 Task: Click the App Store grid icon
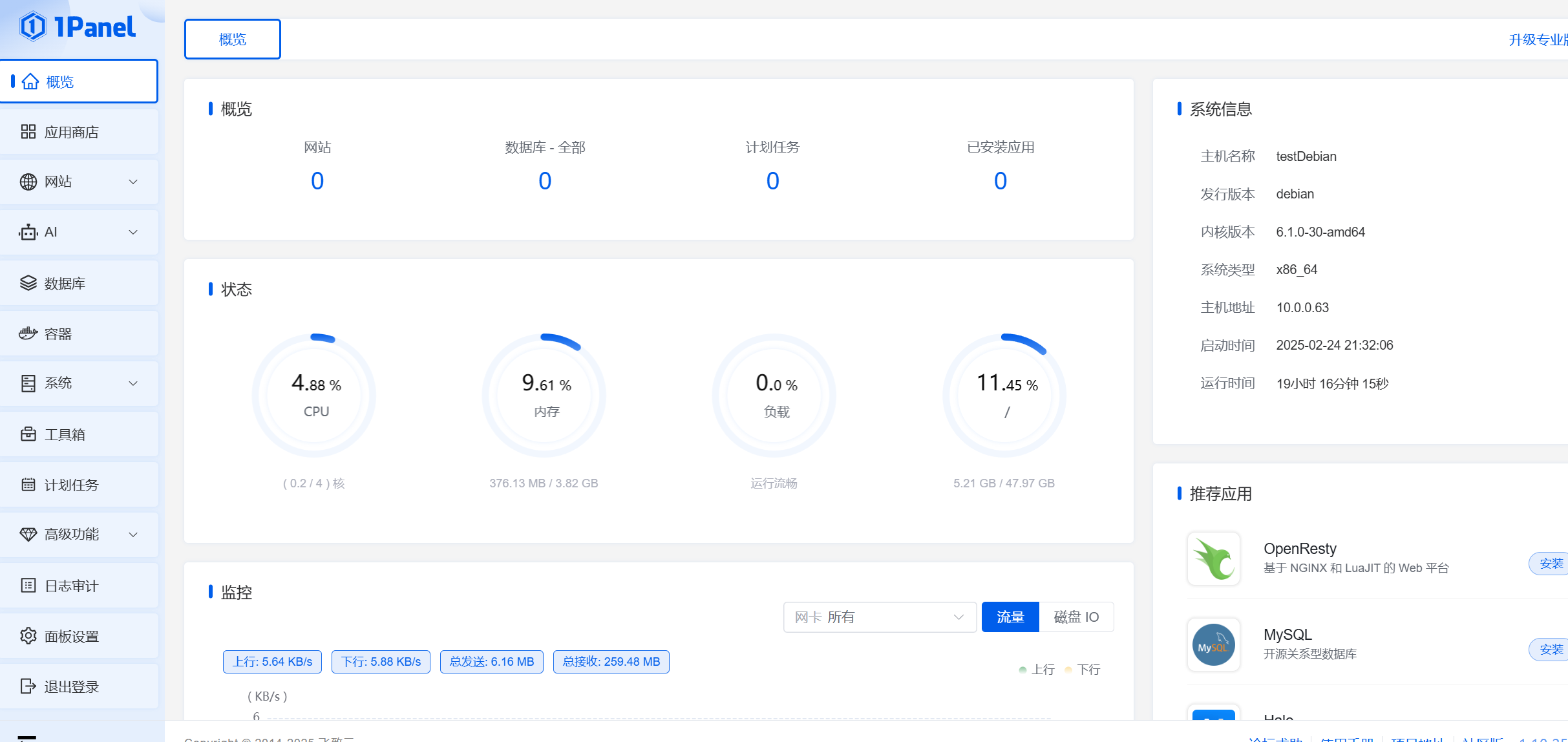click(28, 132)
